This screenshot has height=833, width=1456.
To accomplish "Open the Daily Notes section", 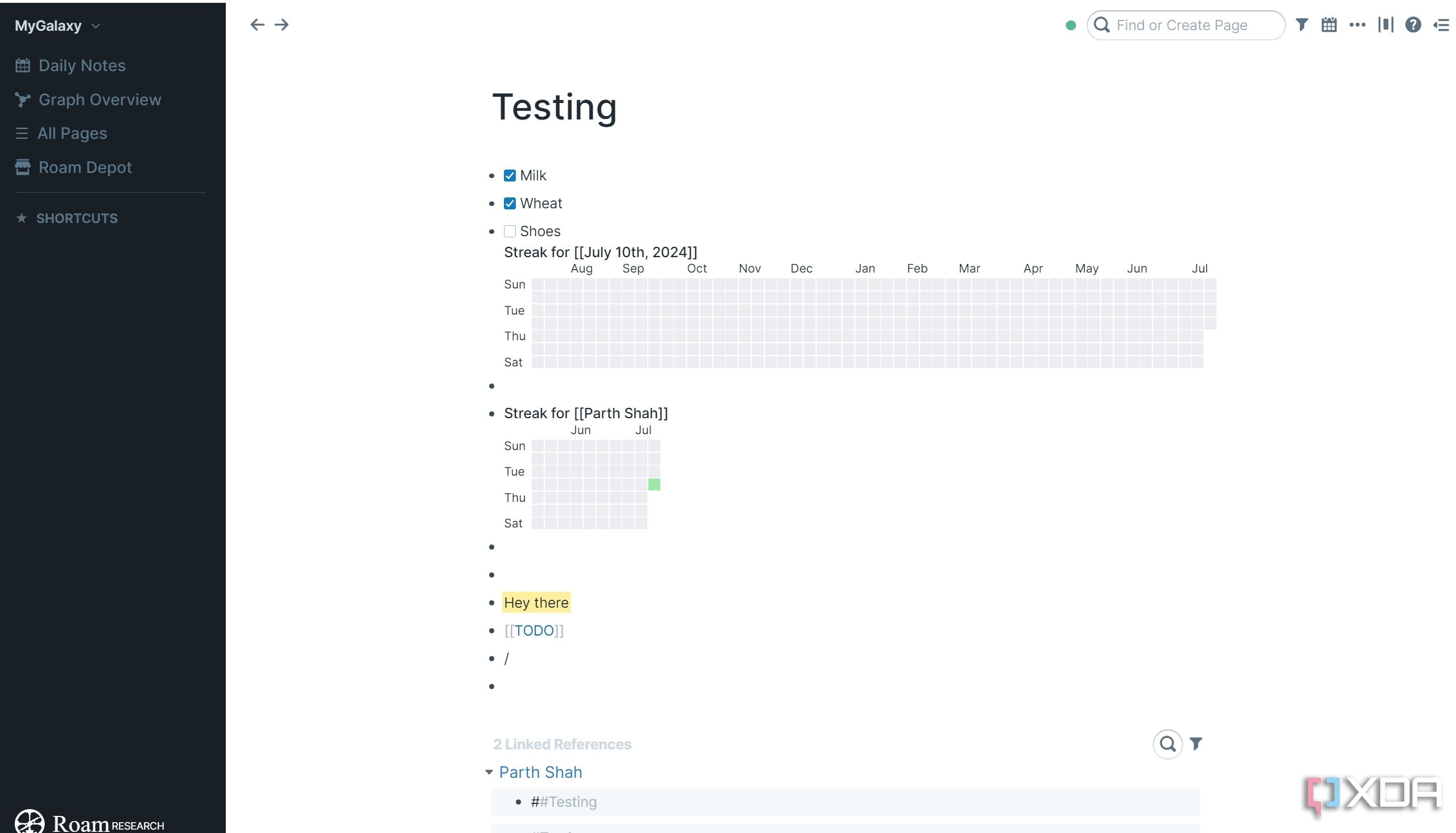I will coord(81,65).
